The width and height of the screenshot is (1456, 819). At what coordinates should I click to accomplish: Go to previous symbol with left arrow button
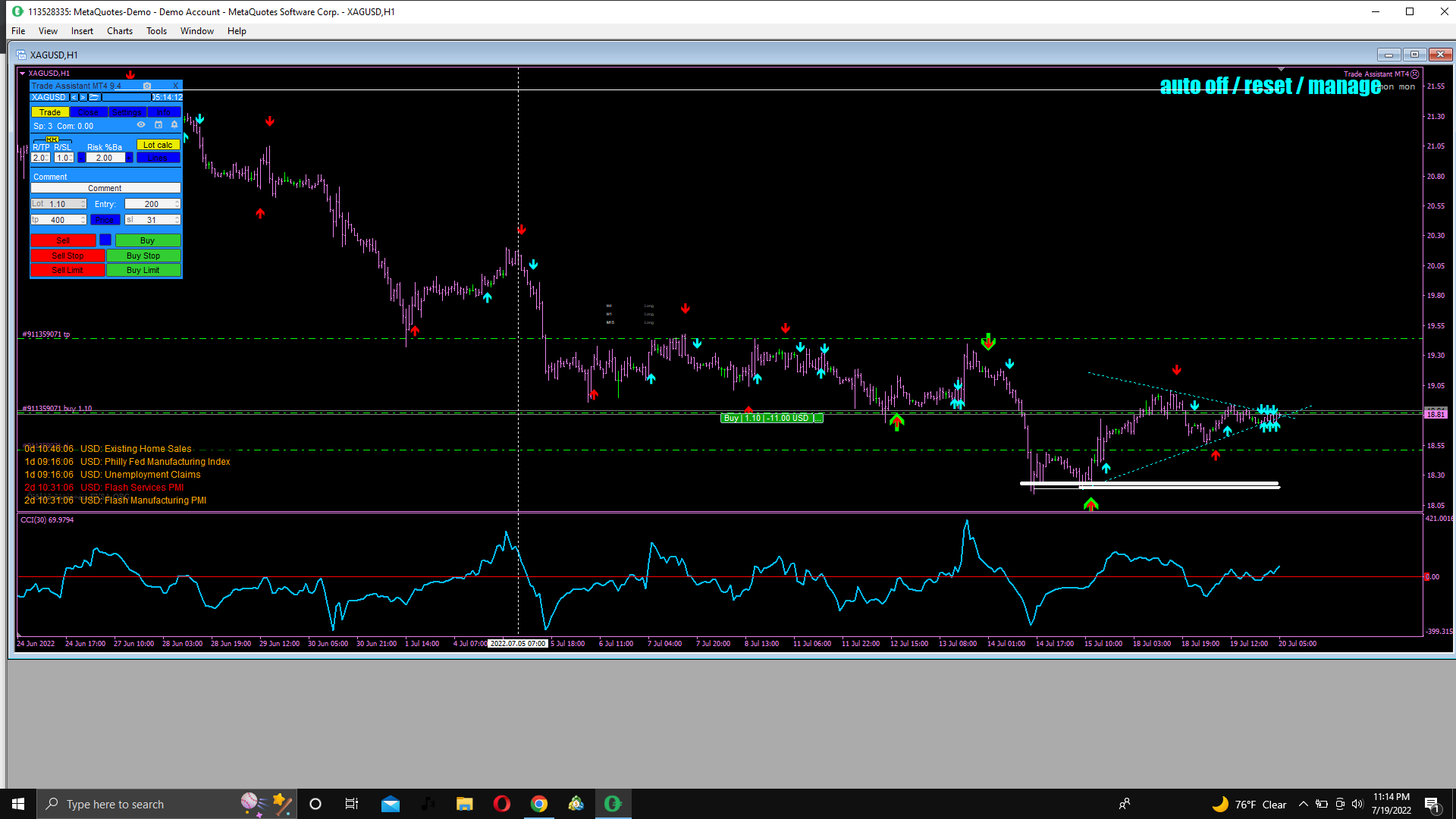74,97
